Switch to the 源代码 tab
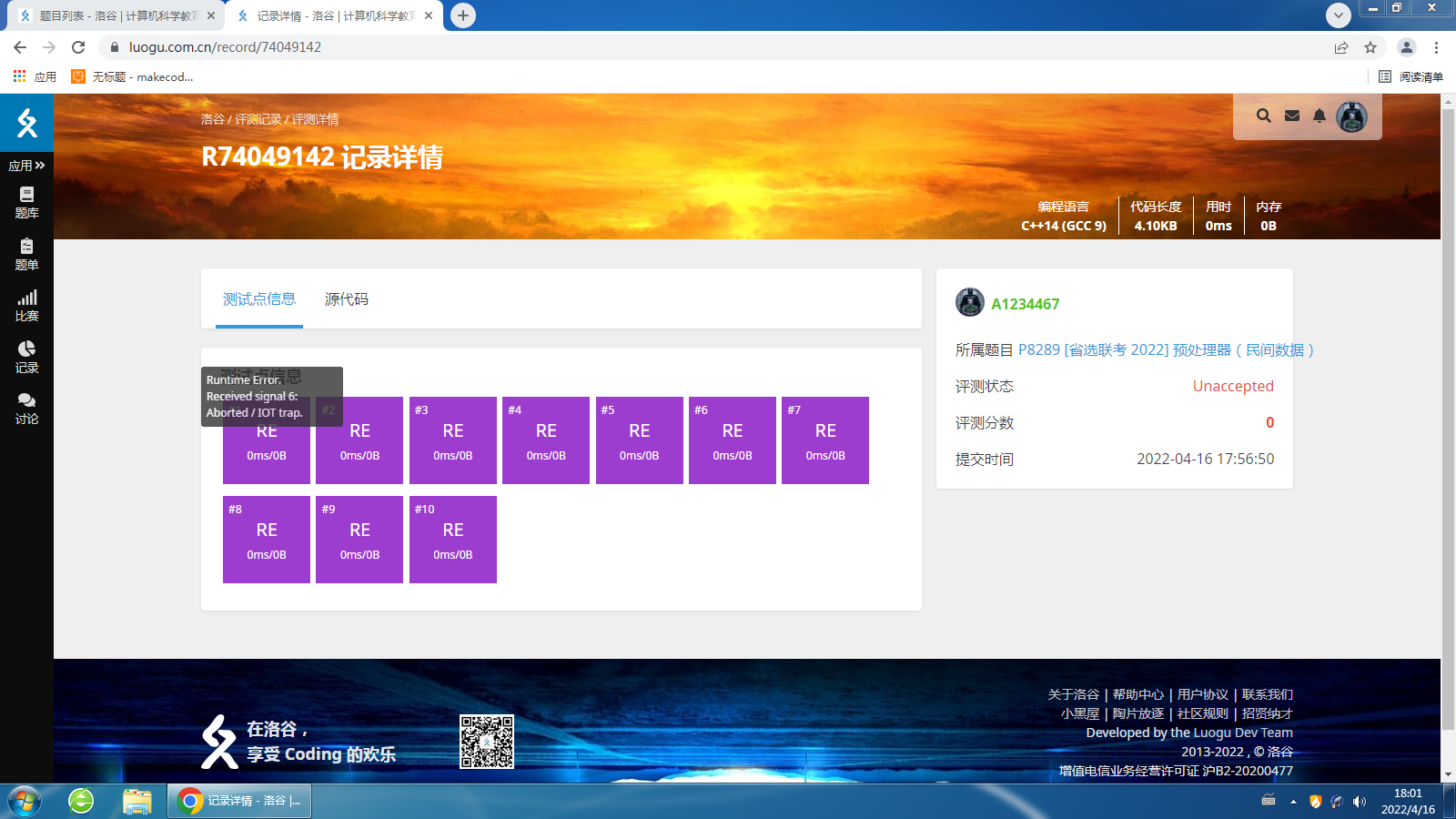 point(346,299)
